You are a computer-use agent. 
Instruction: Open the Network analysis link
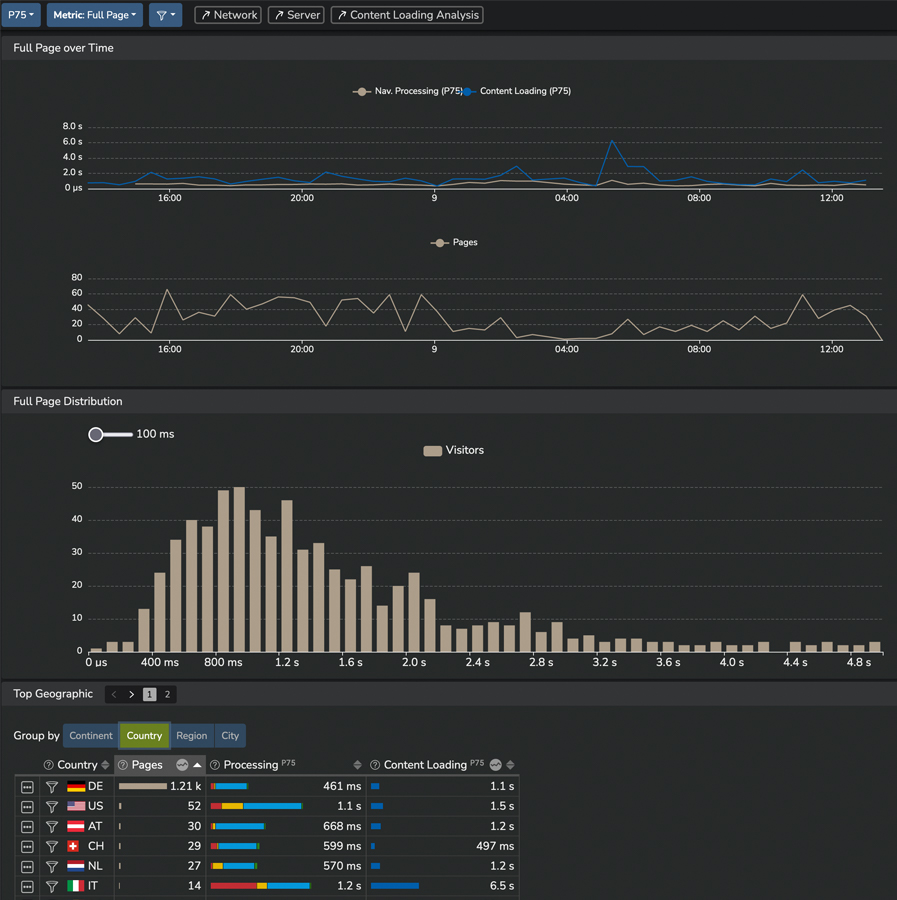click(228, 15)
